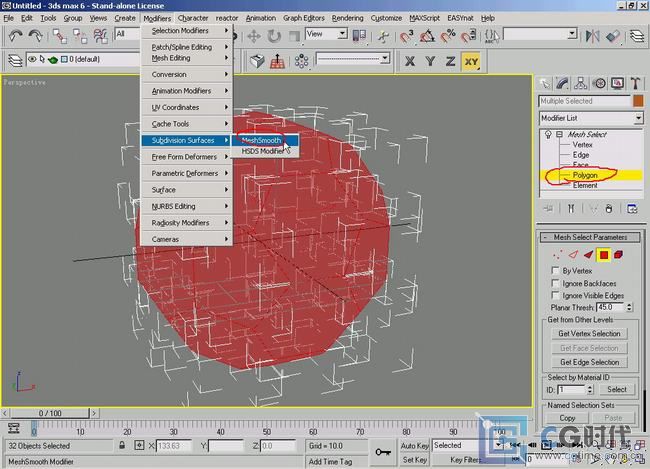
Task: Toggle the 3D Snaps magnet icon
Action: 407,36
